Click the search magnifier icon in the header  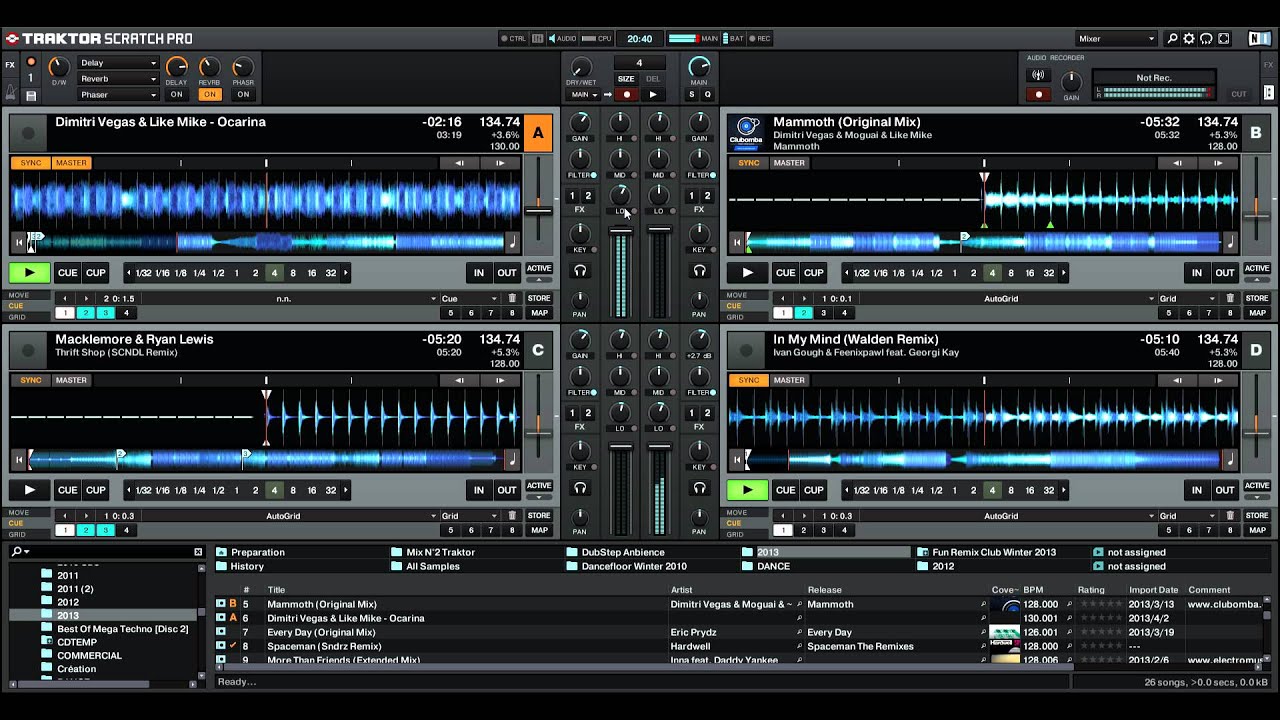pyautogui.click(x=1172, y=39)
